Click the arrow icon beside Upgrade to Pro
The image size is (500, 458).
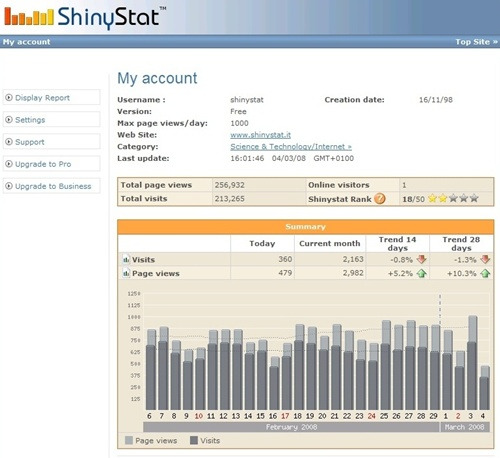9,164
